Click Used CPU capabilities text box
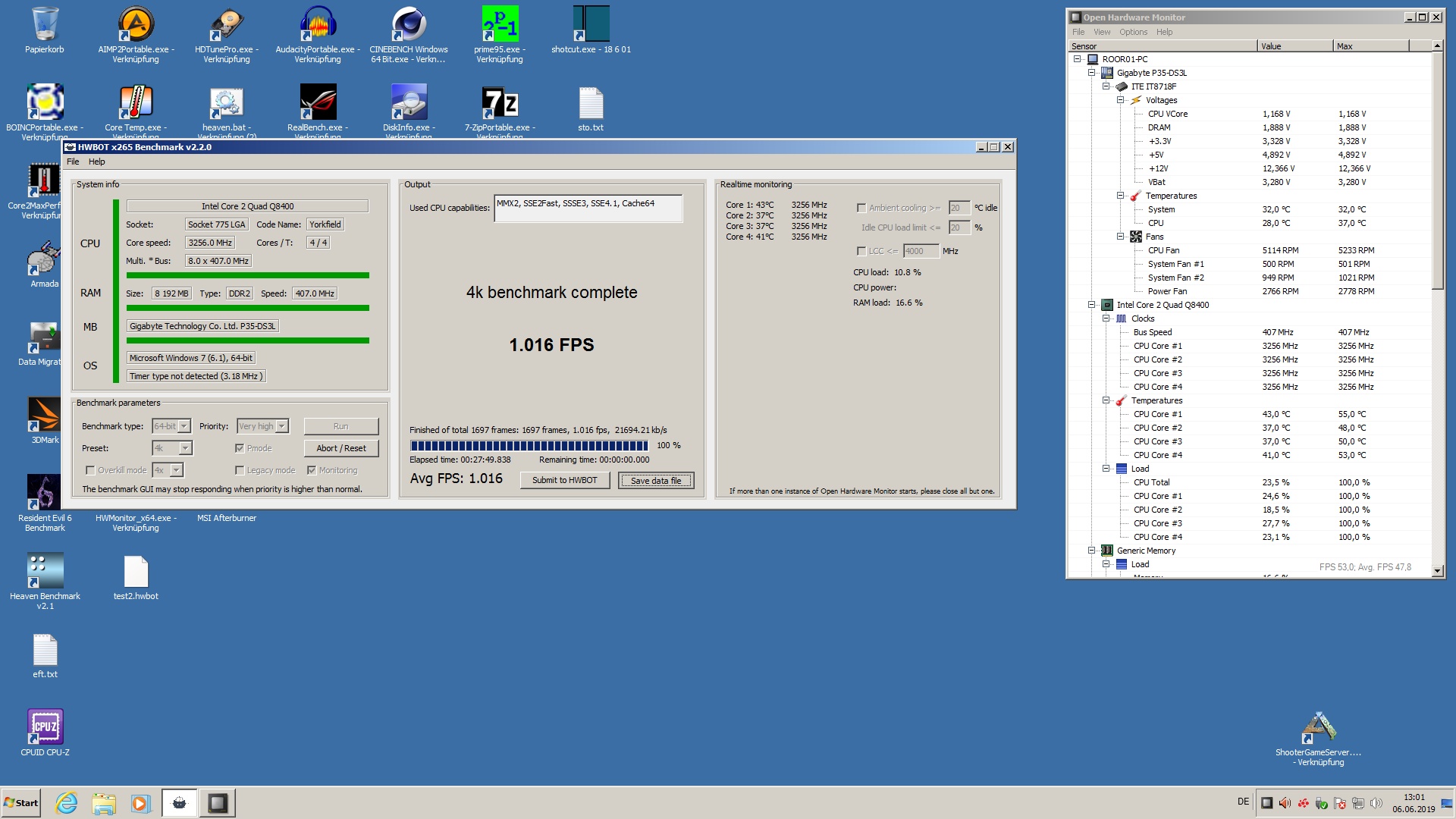This screenshot has width=1456, height=819. 588,208
